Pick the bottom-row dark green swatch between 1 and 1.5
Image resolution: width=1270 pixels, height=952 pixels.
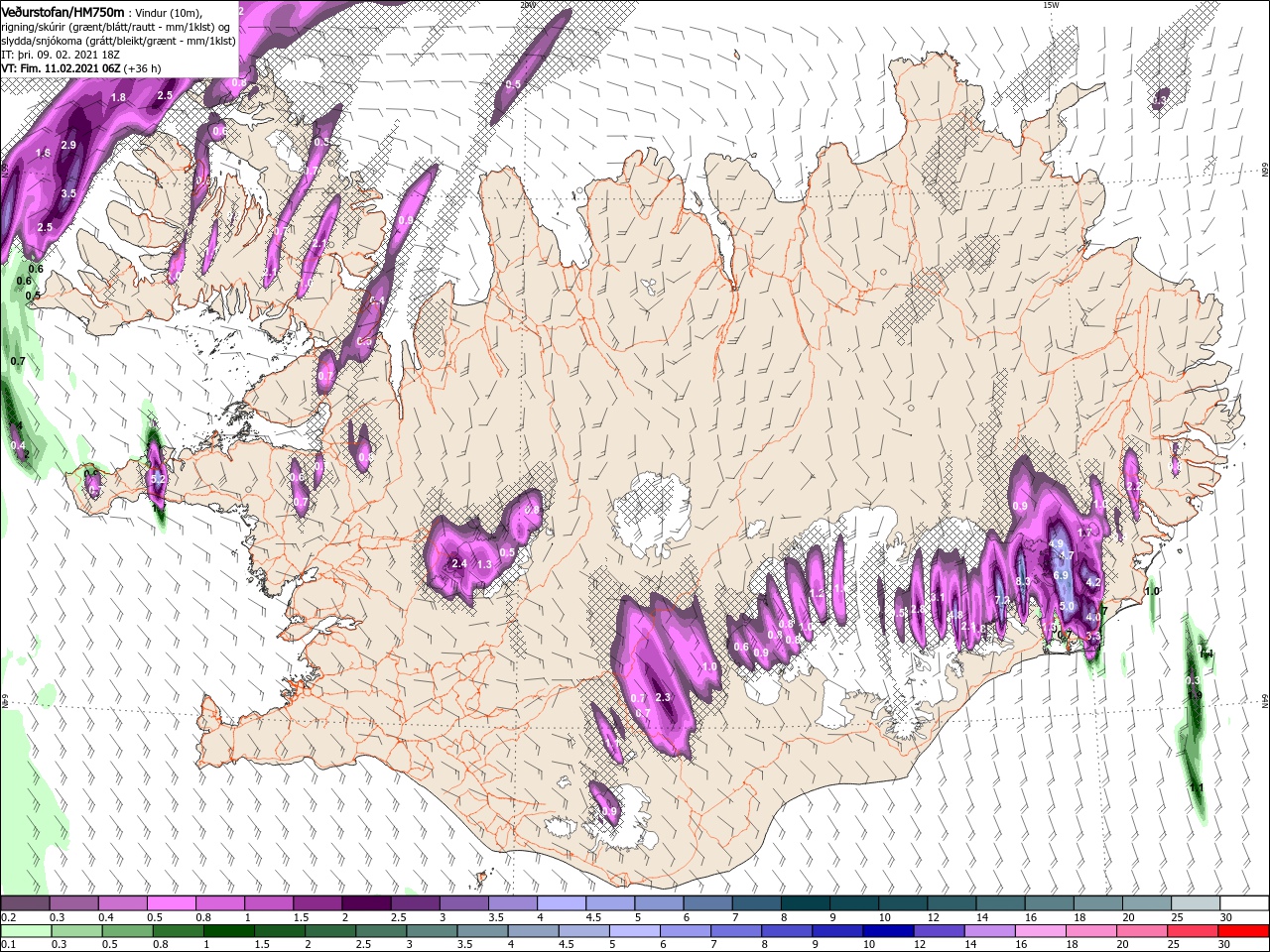click(228, 931)
